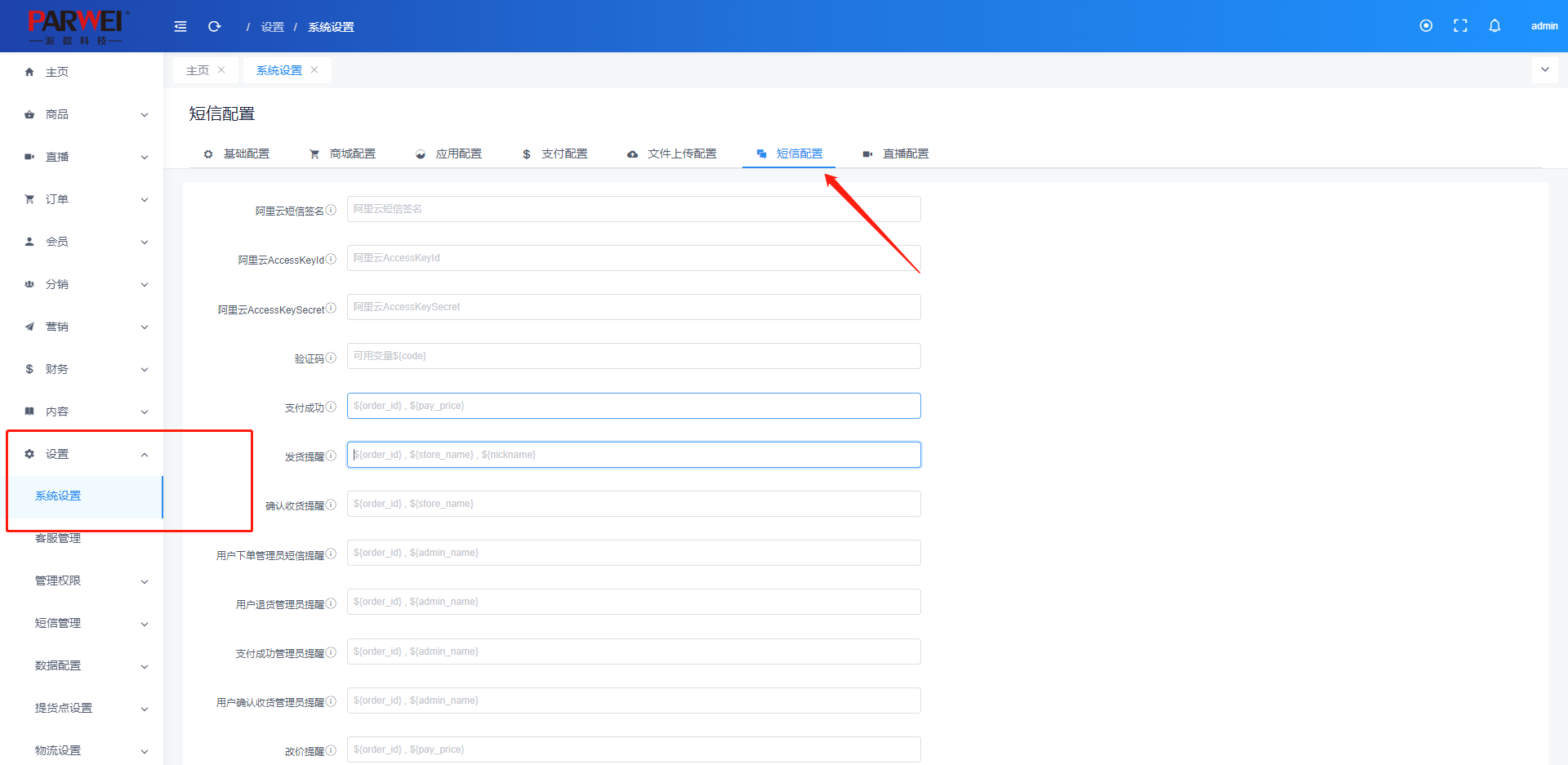Click the 财务 dollar icon
The image size is (1568, 765).
click(x=29, y=369)
